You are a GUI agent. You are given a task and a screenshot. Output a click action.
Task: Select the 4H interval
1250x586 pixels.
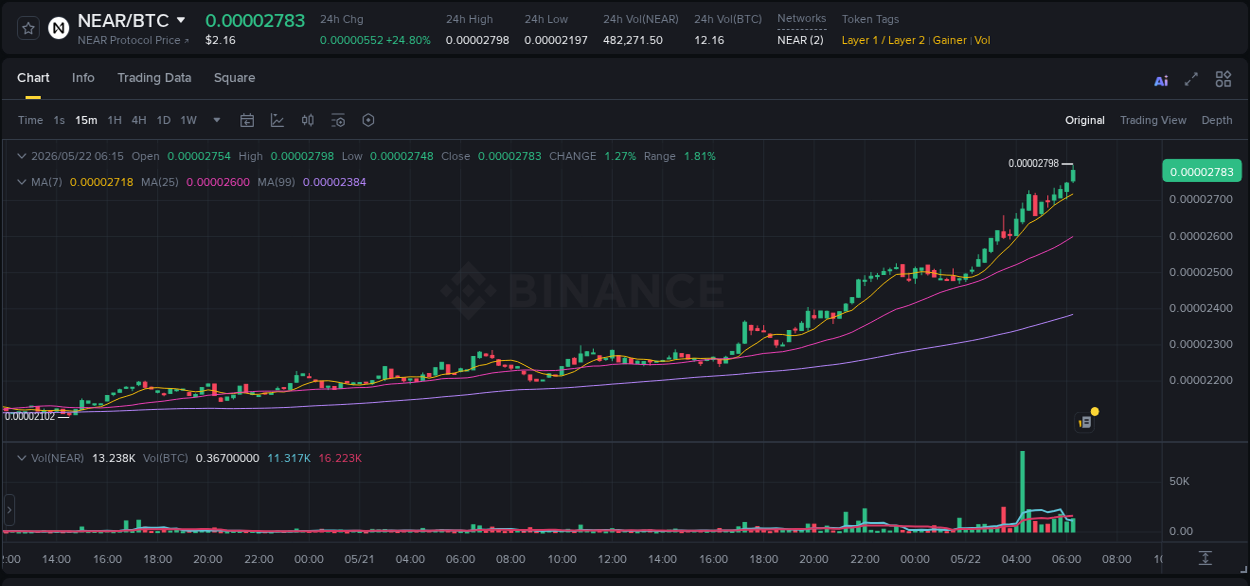[x=139, y=120]
